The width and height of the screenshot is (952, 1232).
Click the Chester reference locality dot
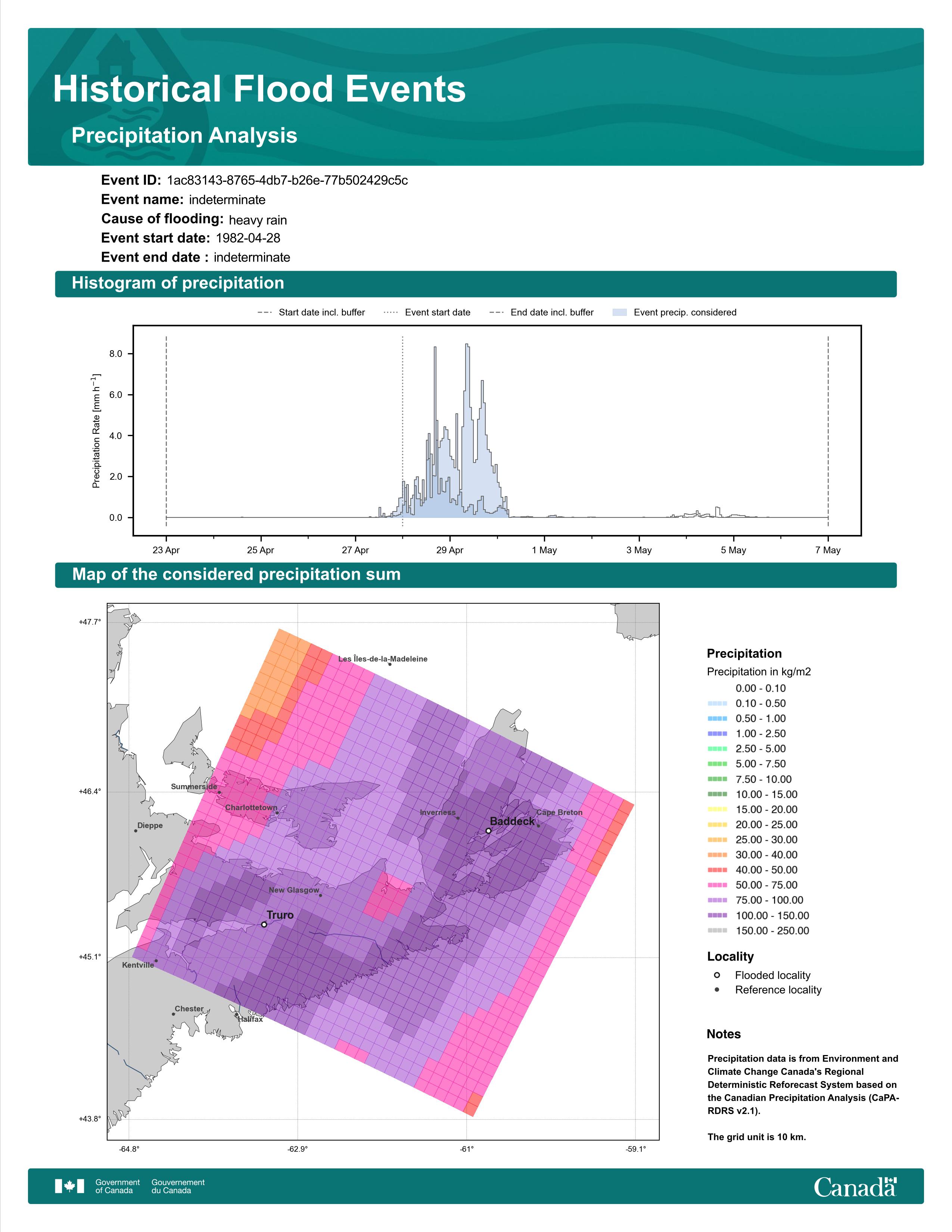pyautogui.click(x=173, y=1014)
